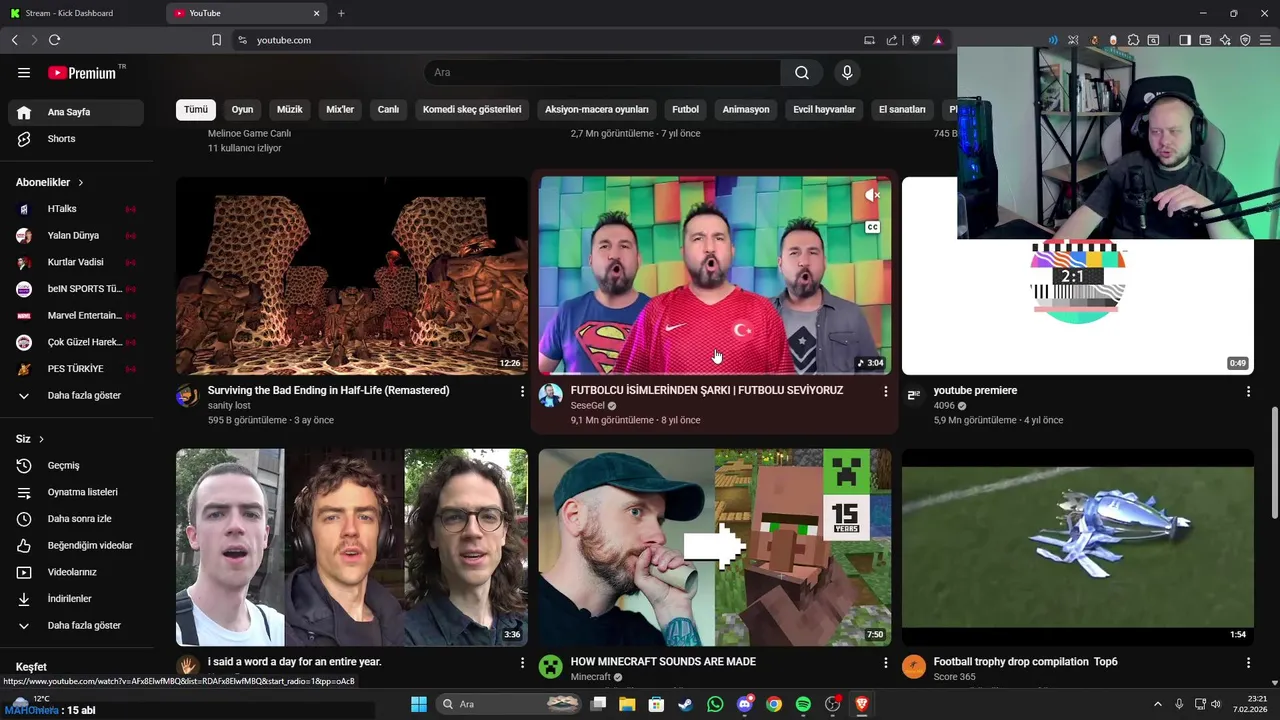The height and width of the screenshot is (720, 1280).
Task: Open Videolarınız page
Action: [76, 572]
